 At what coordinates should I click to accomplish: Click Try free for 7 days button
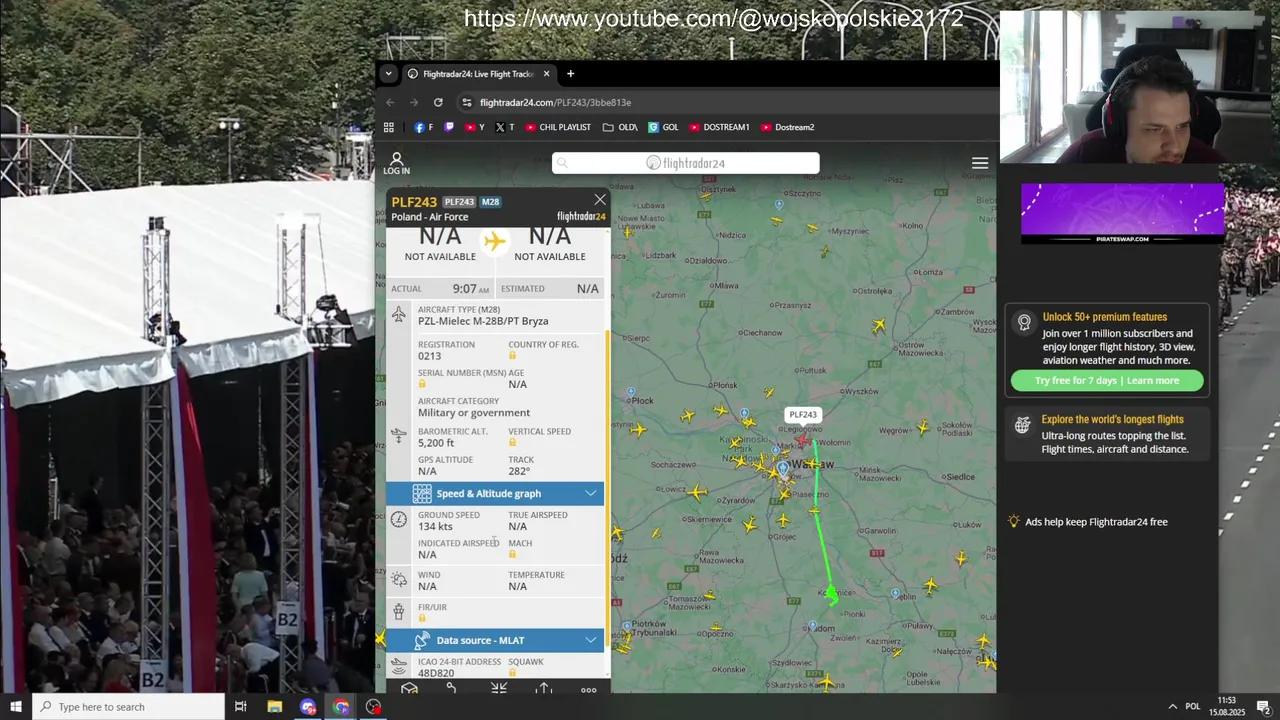click(1107, 380)
